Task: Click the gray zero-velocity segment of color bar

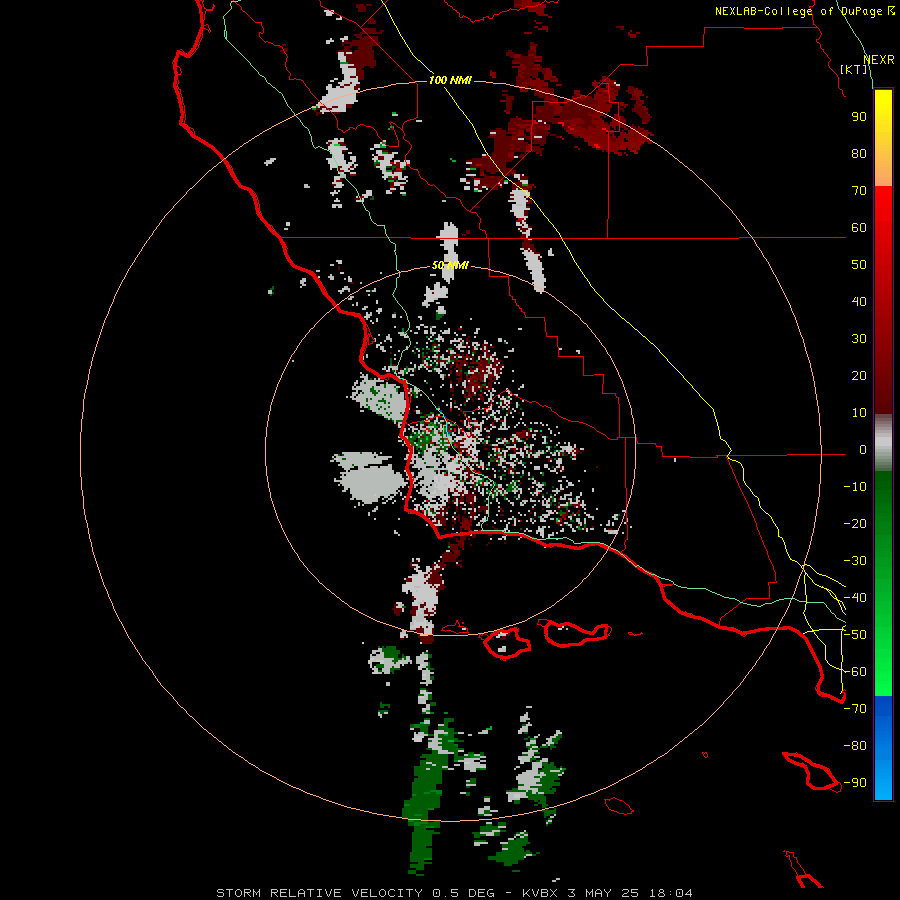Action: click(883, 443)
